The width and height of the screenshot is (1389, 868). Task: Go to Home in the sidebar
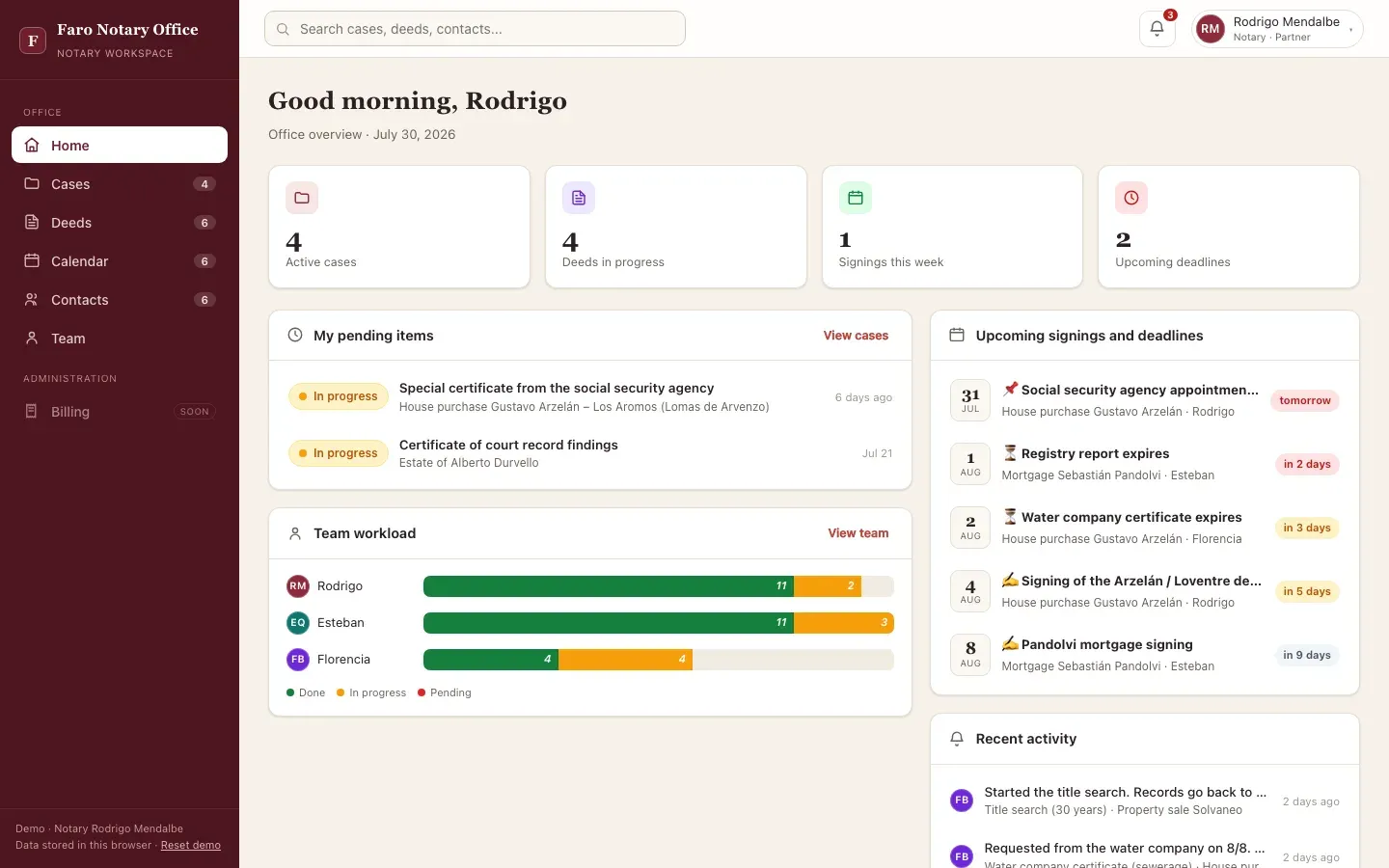120,145
